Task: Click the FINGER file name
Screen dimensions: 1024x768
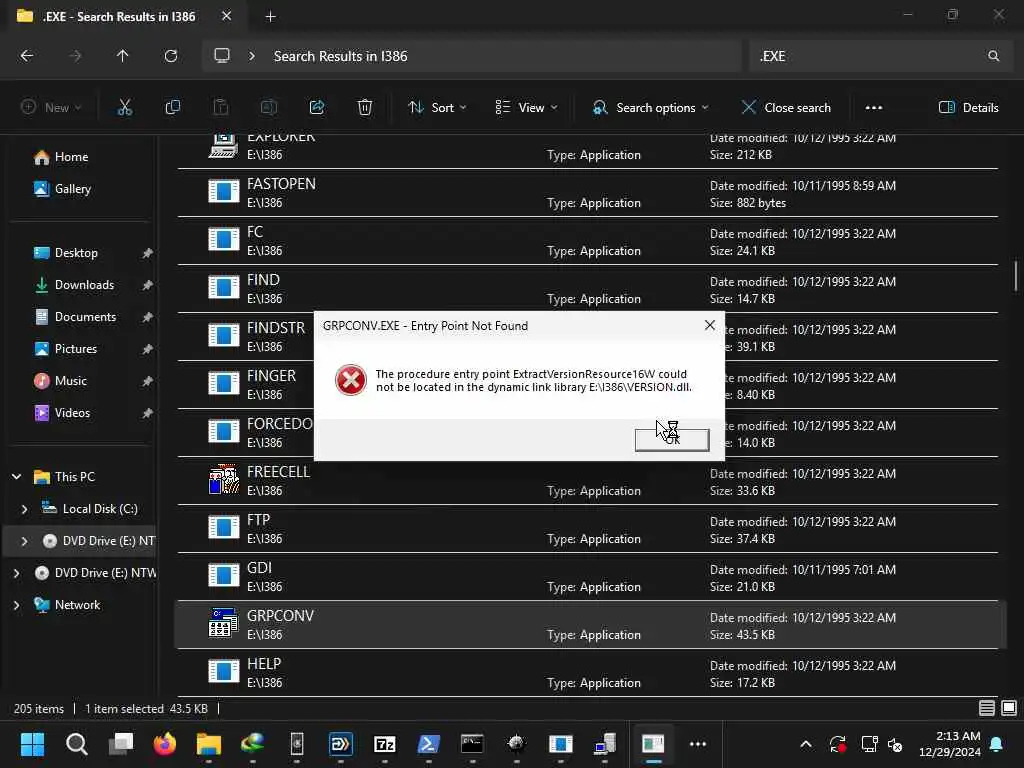Action: tap(271, 376)
